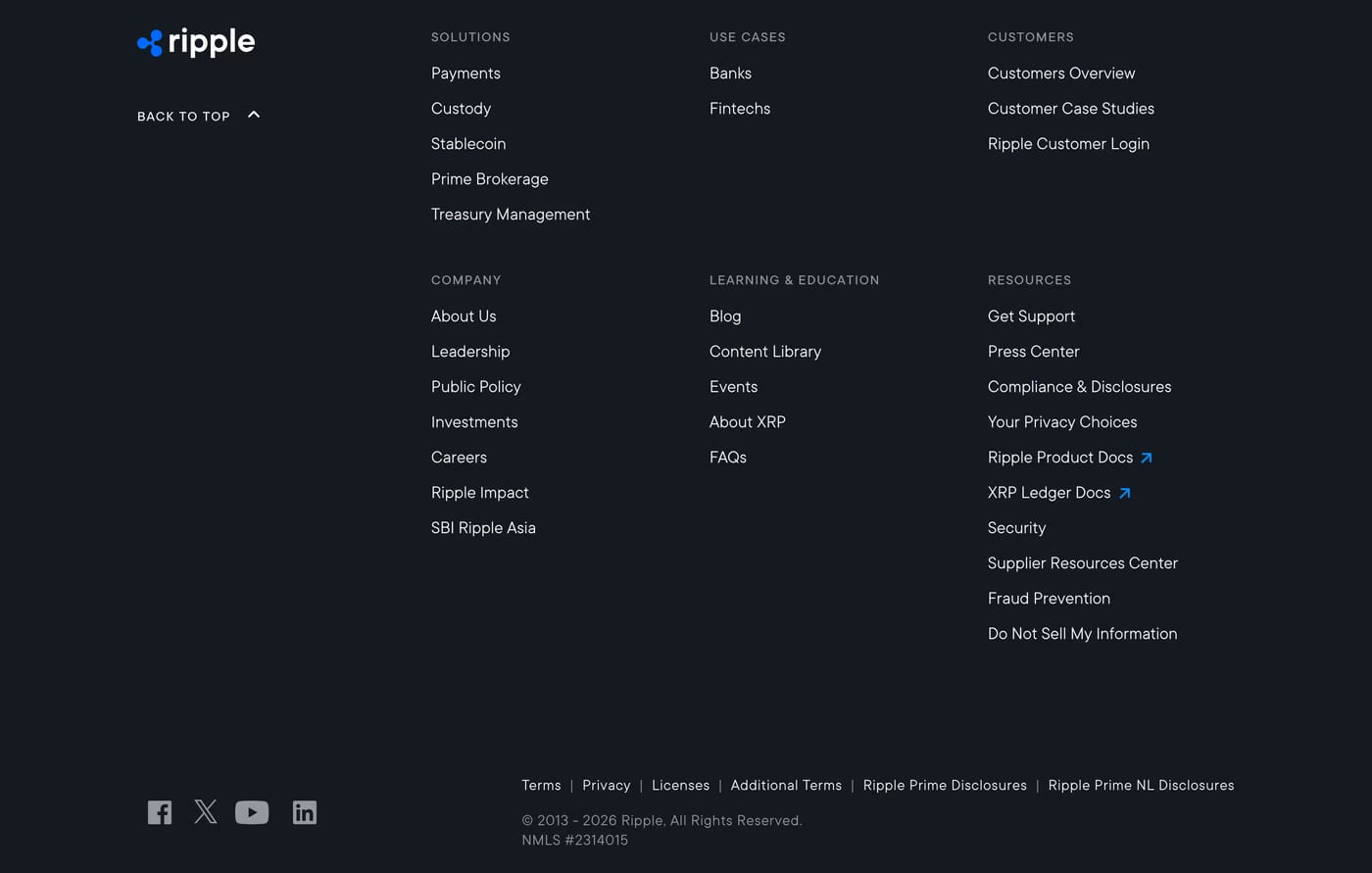Image resolution: width=1372 pixels, height=873 pixels.
Task: Open XRP Ledger Docs text link
Action: [1049, 493]
